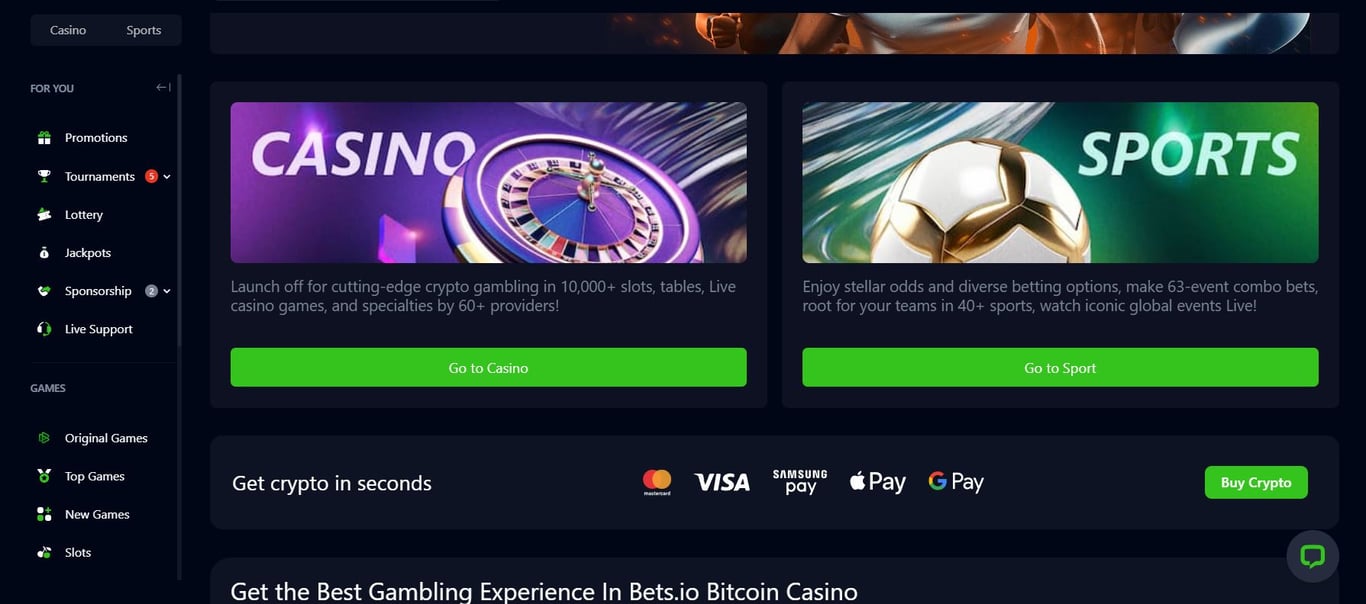Expand the Tournaments dropdown
This screenshot has width=1366, height=604.
(x=165, y=176)
